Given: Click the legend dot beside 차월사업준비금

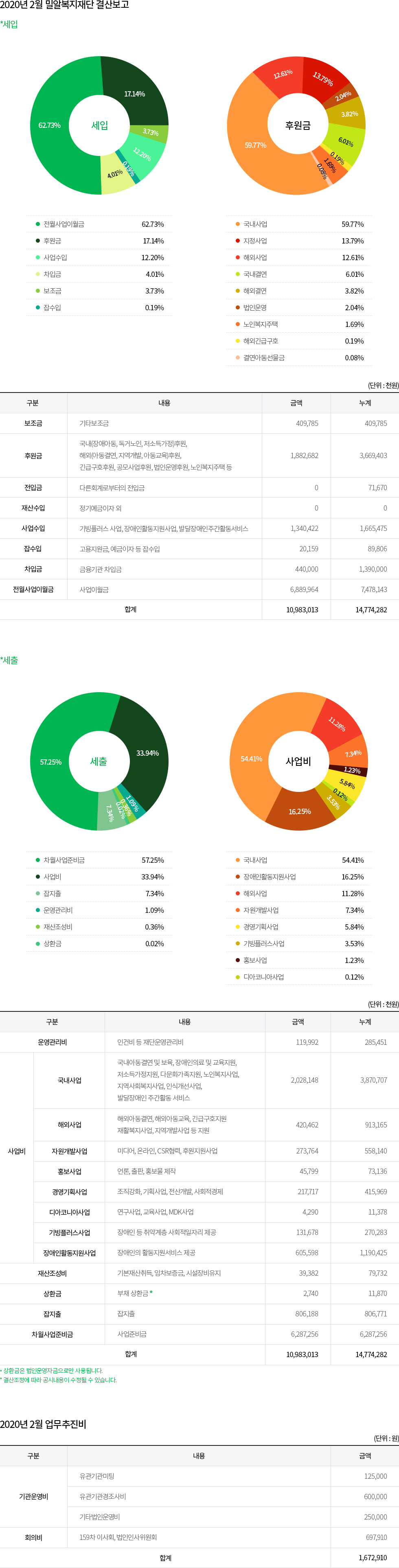Looking at the screenshot, I should point(38,860).
